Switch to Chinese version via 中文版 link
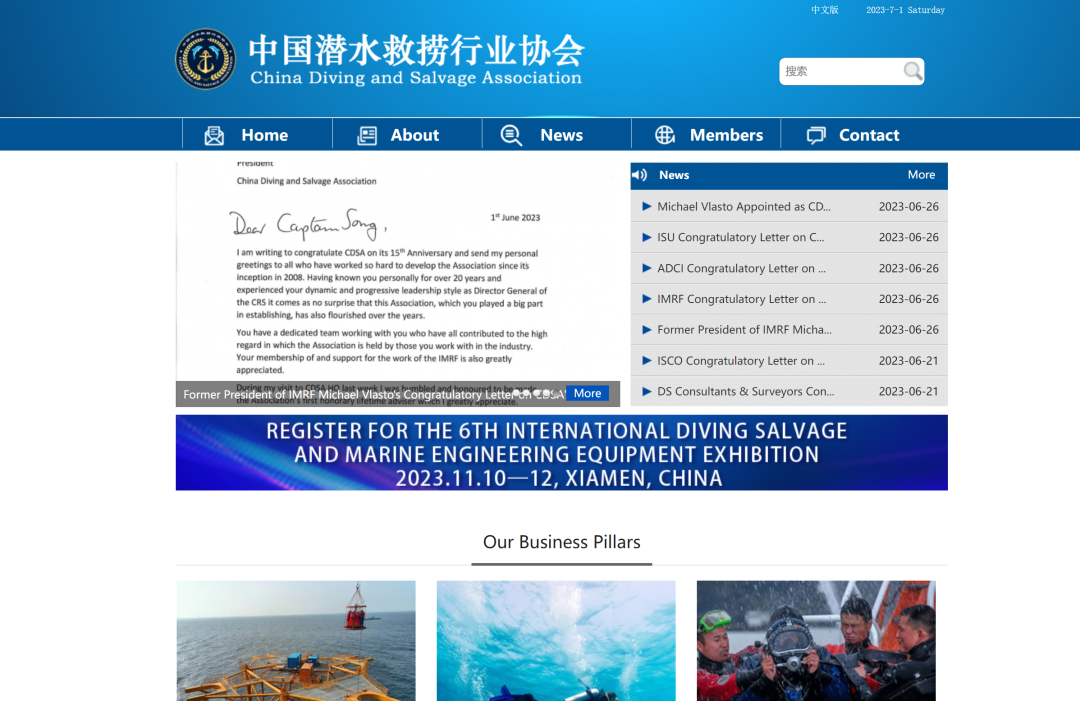This screenshot has height=701, width=1080. click(824, 10)
